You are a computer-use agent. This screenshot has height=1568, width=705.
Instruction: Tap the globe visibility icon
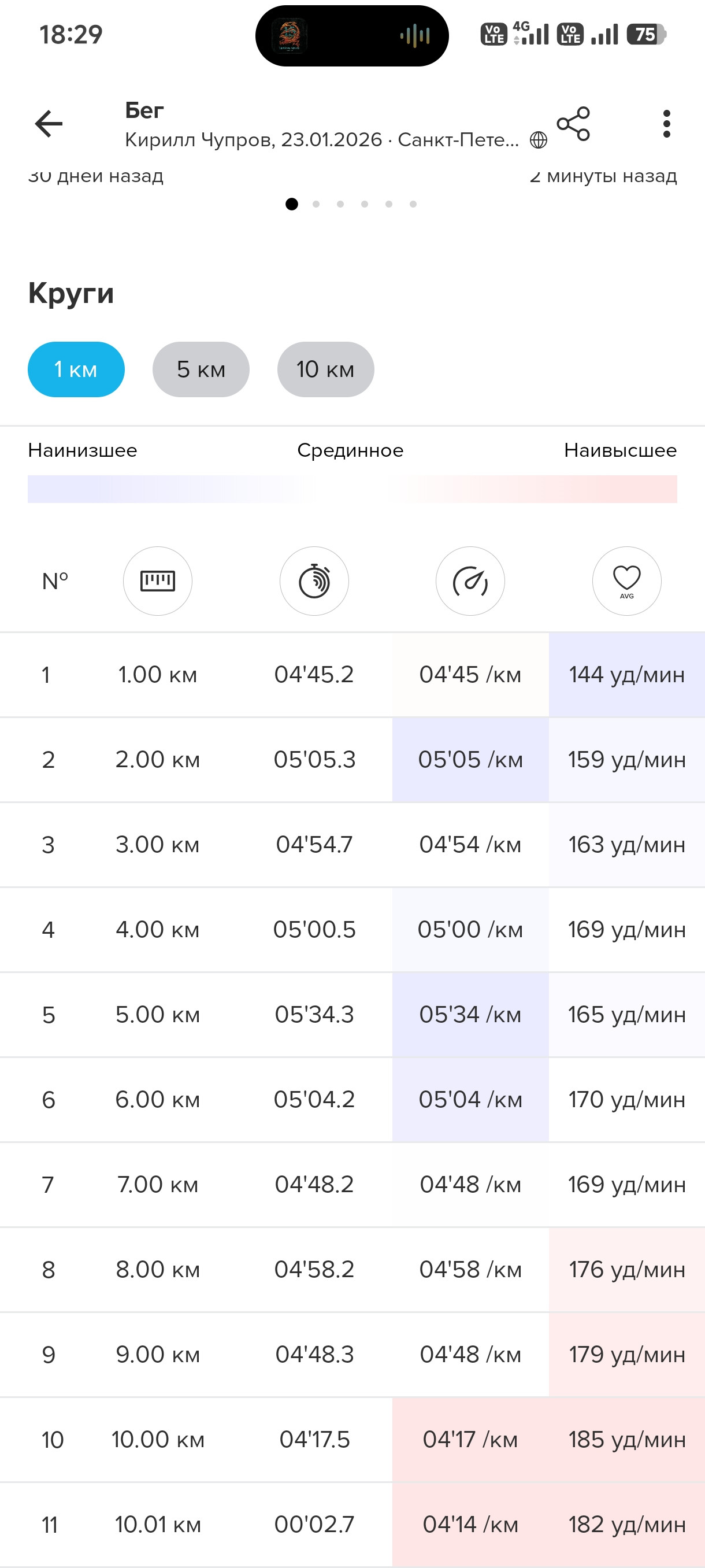(539, 140)
